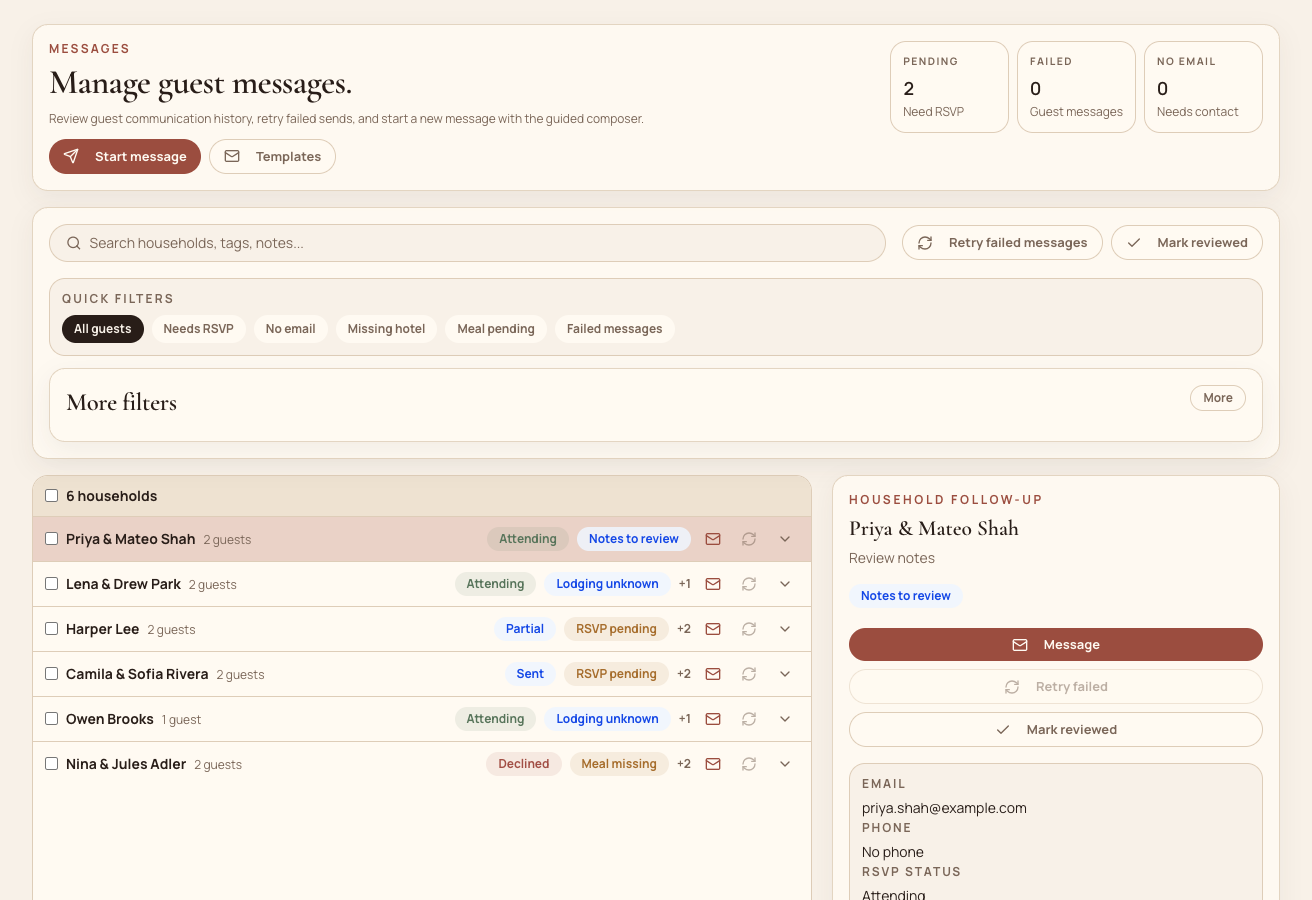Screen dimensions: 1312x900
Task: Click the +1 overflow tag in Owen Brooks row
Action: [685, 719]
